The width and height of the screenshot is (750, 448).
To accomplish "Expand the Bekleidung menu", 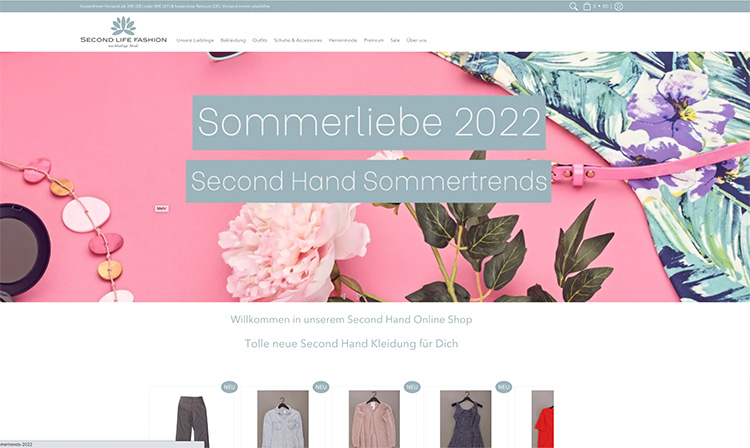I will (x=233, y=40).
